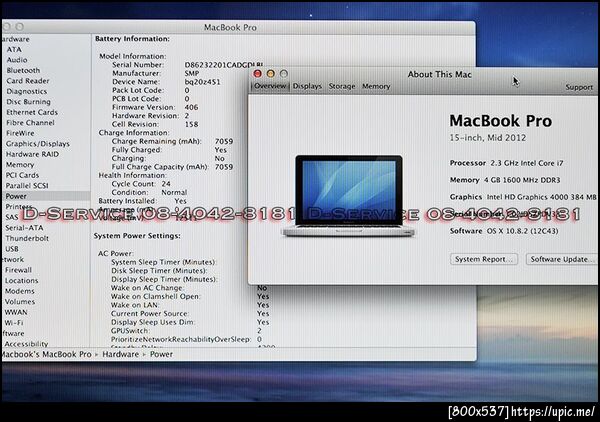Select Thunderbolt hardware entry
Screen dimensions: 600x422
point(27,238)
